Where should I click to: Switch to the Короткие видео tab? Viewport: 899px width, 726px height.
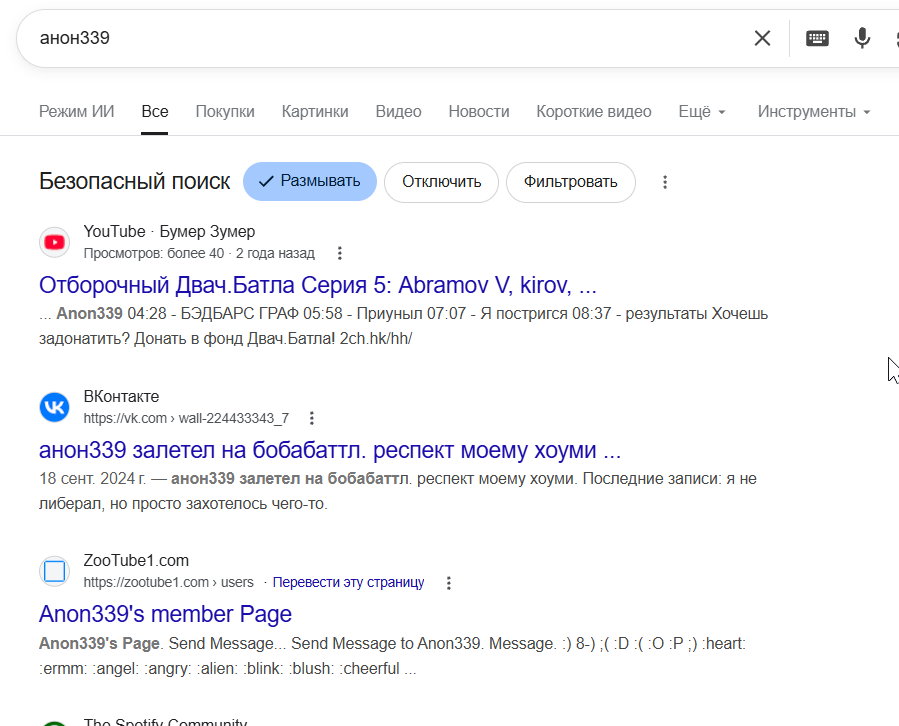point(593,111)
